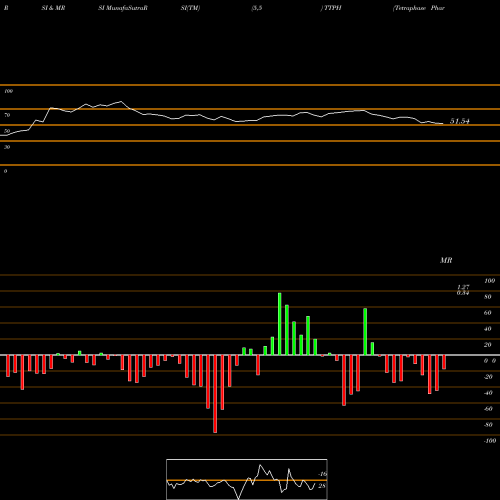Click the 'SI(TM)' header label
This screenshot has width=500, height=500.
(x=190, y=8)
